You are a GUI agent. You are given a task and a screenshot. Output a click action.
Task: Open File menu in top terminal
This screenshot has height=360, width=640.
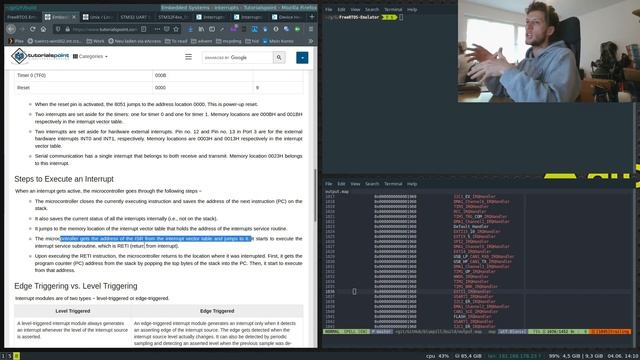tap(329, 9)
